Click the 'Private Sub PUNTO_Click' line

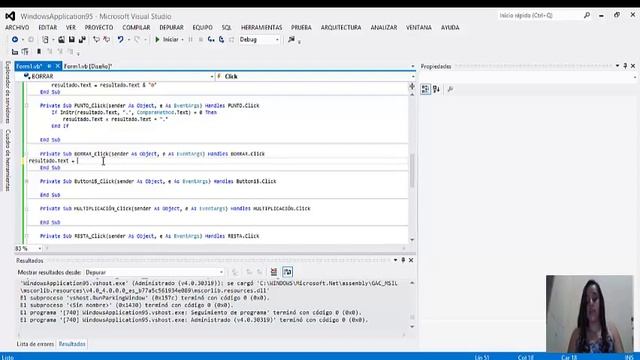pos(149,106)
